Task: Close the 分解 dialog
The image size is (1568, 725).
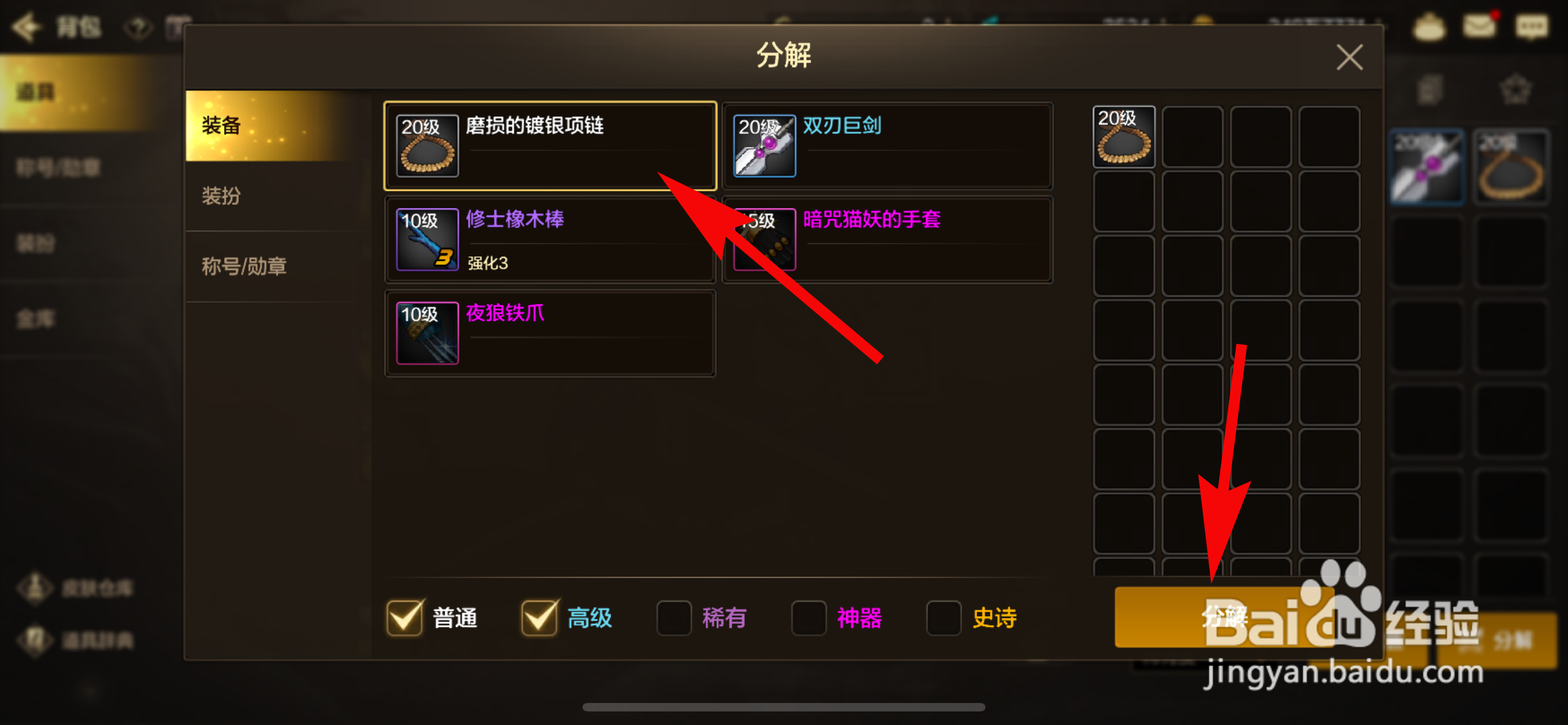Action: [1350, 57]
